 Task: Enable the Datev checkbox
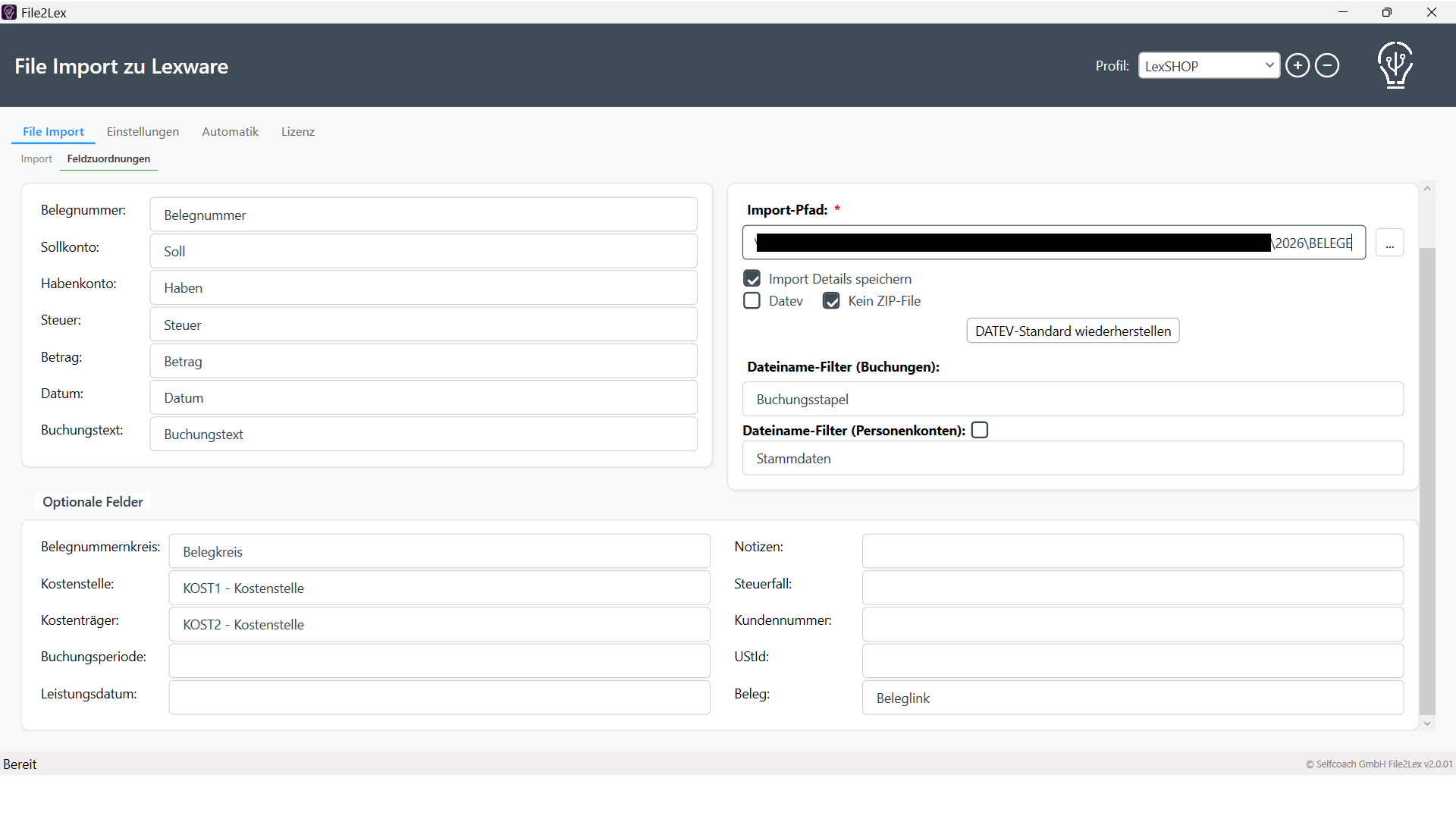click(x=752, y=301)
